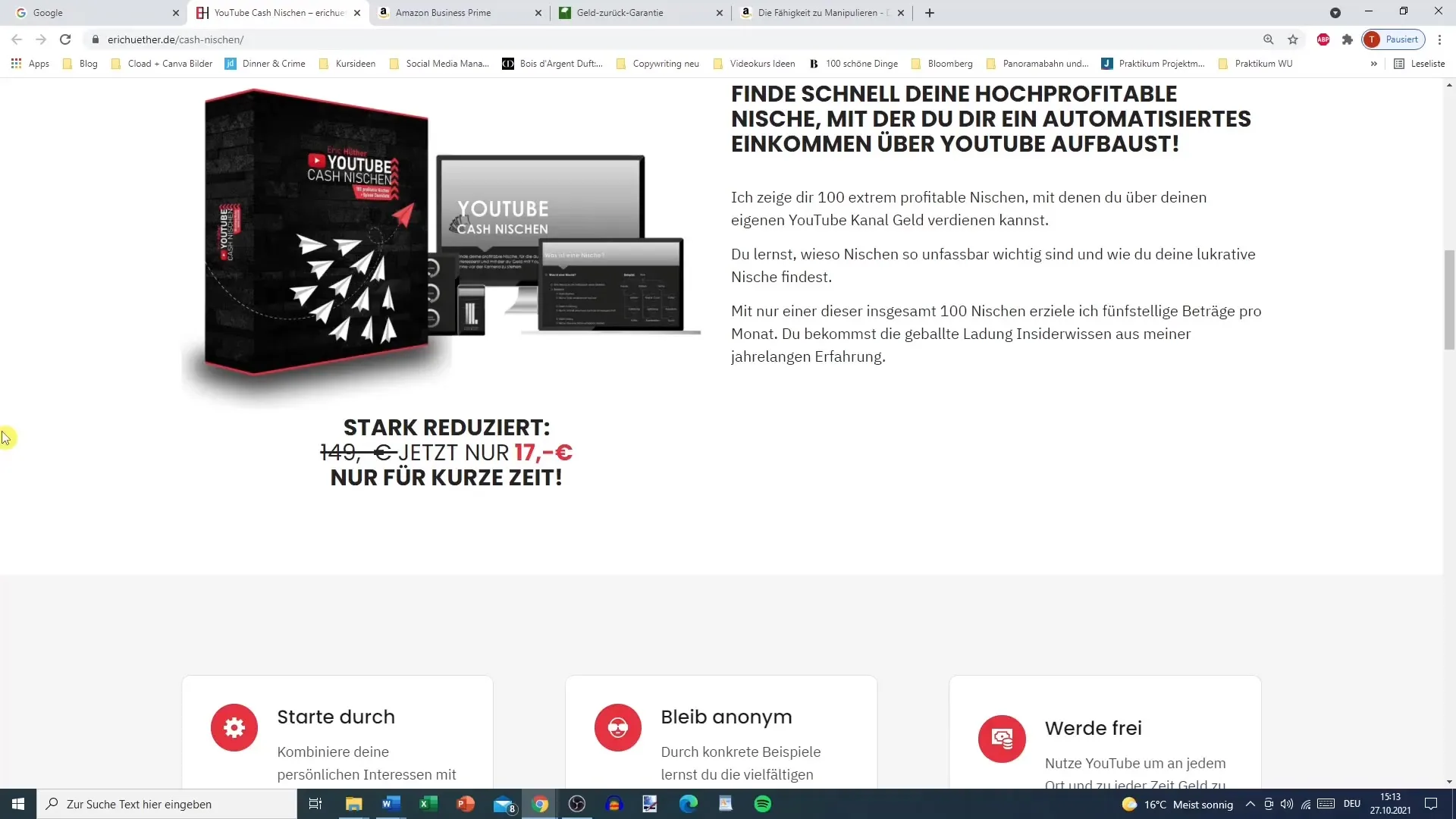Click the network tray icon
1456x819 pixels.
click(1305, 804)
